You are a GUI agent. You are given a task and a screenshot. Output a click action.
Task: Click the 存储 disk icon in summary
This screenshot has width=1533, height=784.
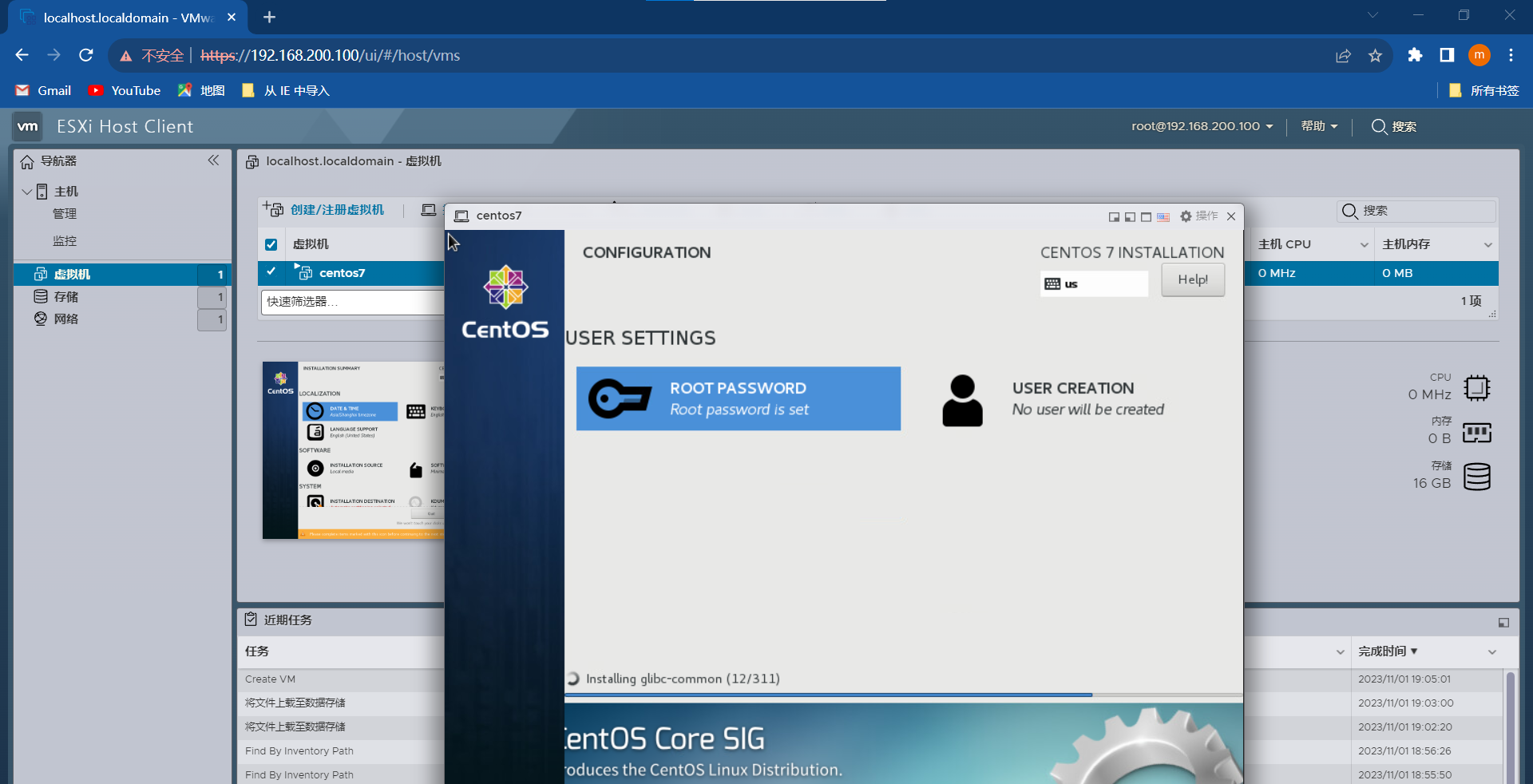1477,477
